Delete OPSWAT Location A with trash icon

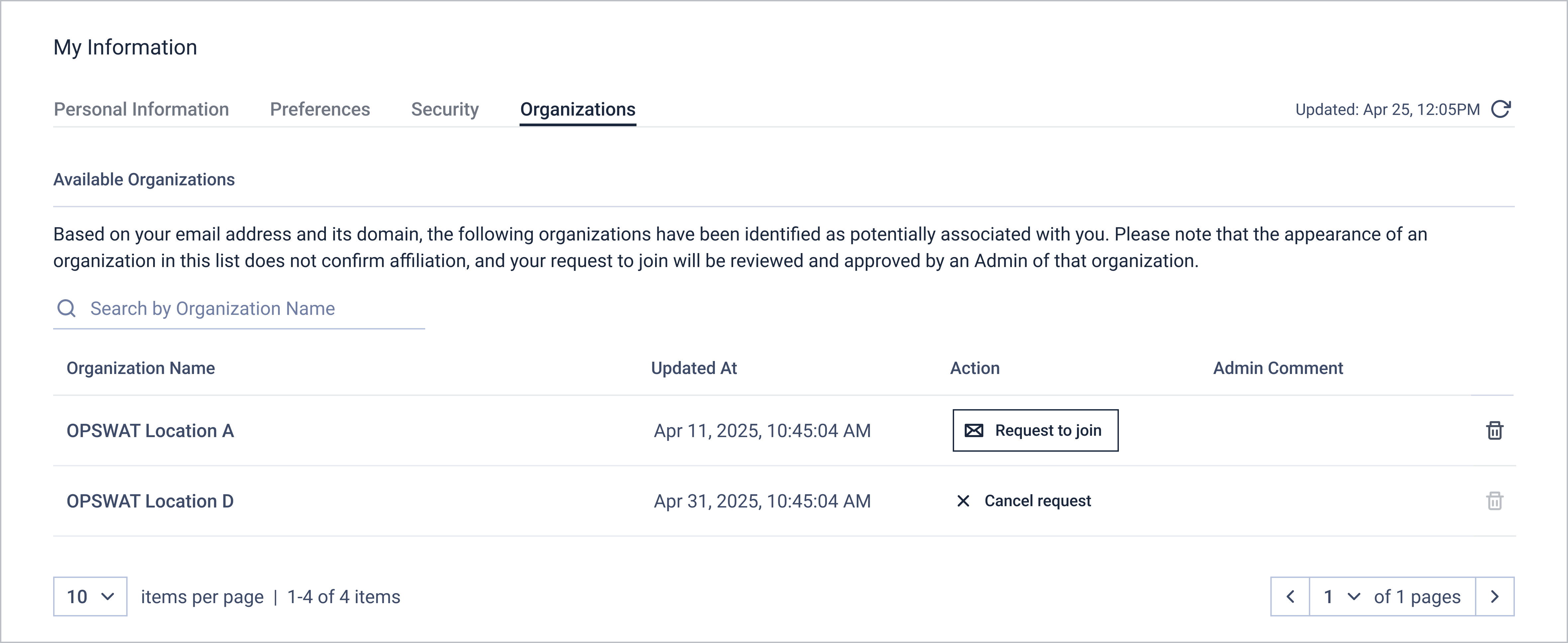pos(1494,431)
